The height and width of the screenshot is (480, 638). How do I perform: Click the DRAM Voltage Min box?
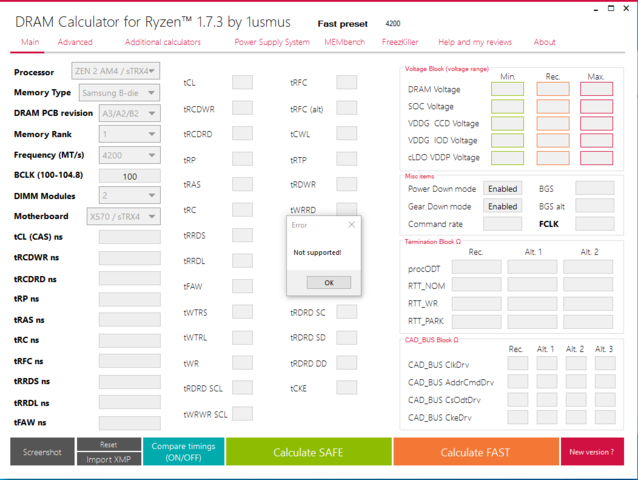[507, 89]
